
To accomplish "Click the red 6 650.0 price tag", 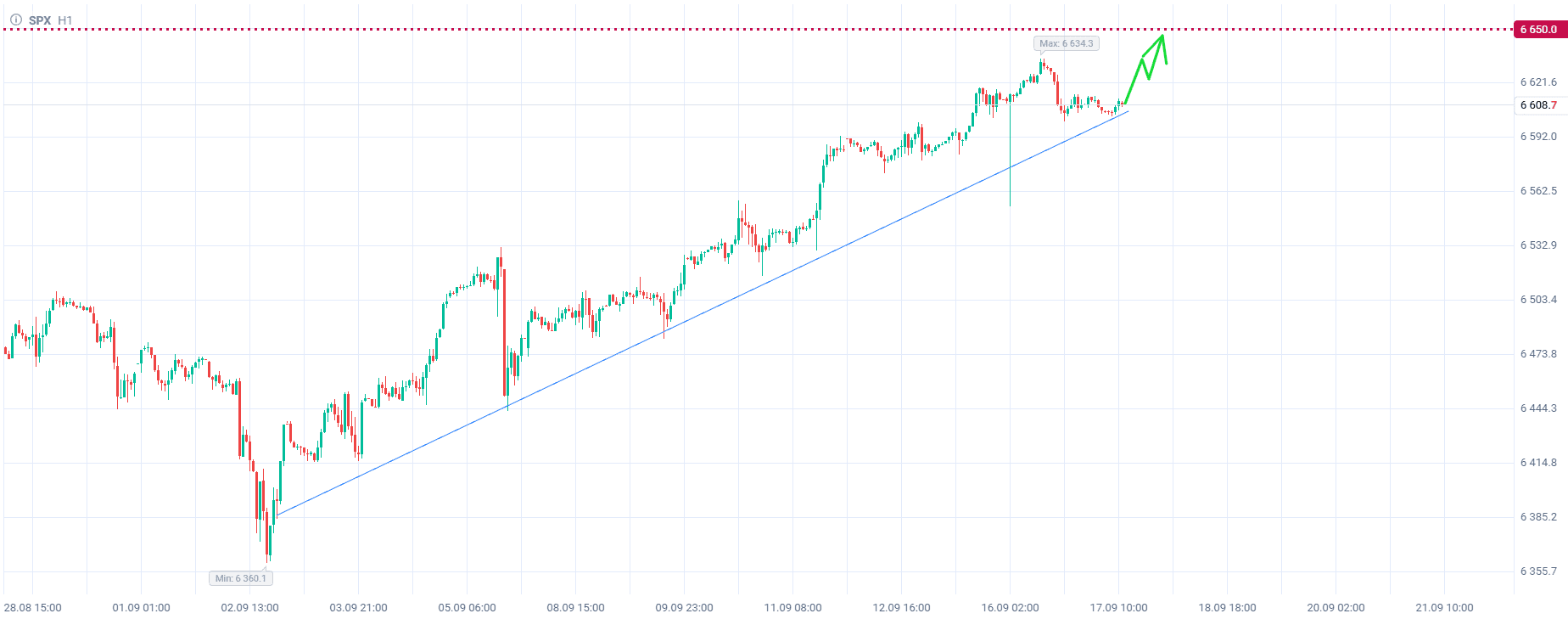I will click(x=1539, y=30).
